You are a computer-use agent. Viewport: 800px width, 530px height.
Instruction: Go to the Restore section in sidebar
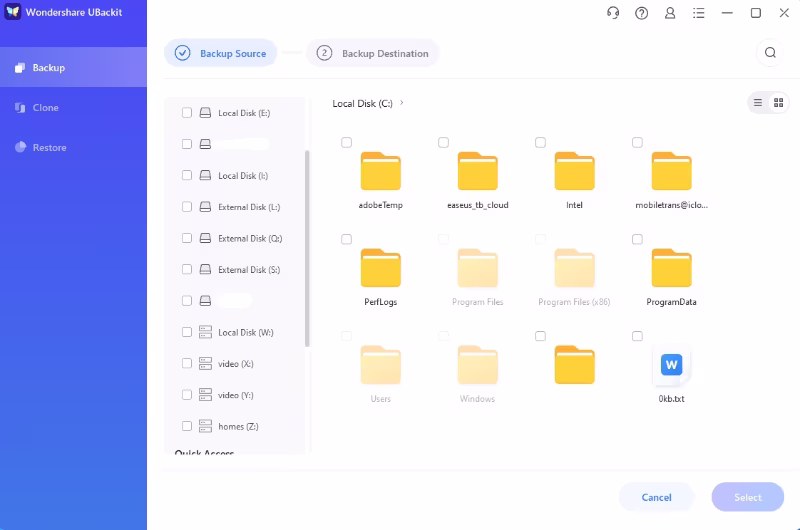tap(73, 147)
